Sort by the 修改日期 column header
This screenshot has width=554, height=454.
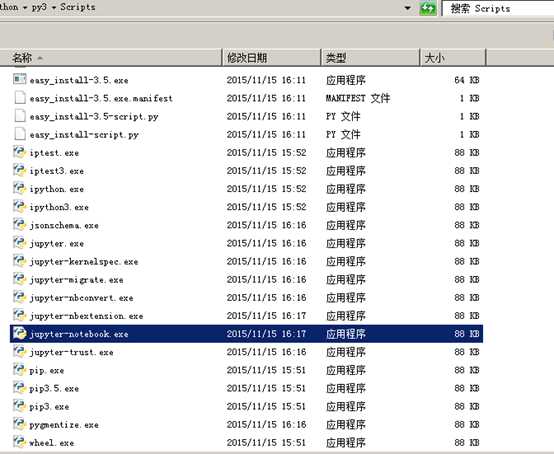271,57
